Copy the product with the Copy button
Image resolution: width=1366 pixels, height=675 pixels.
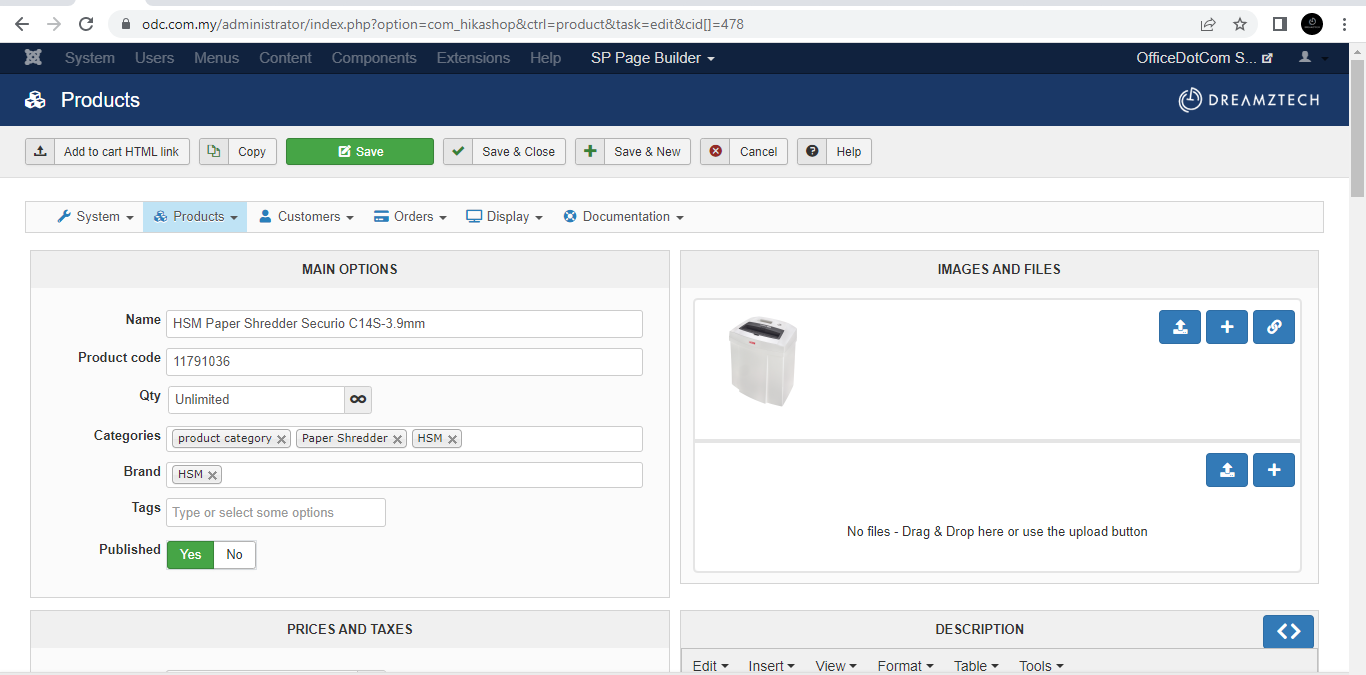pos(238,151)
